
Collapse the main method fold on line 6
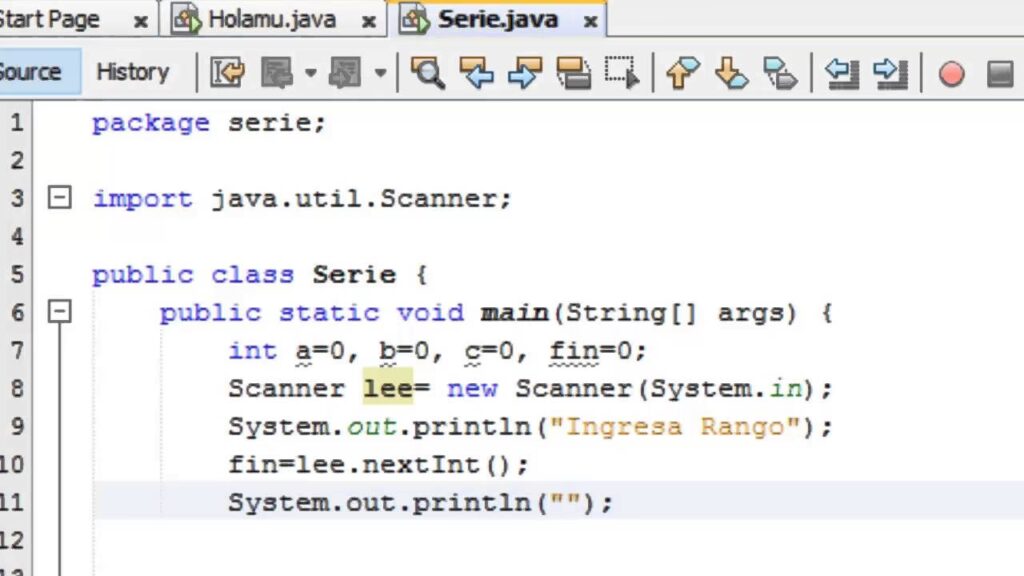[60, 313]
